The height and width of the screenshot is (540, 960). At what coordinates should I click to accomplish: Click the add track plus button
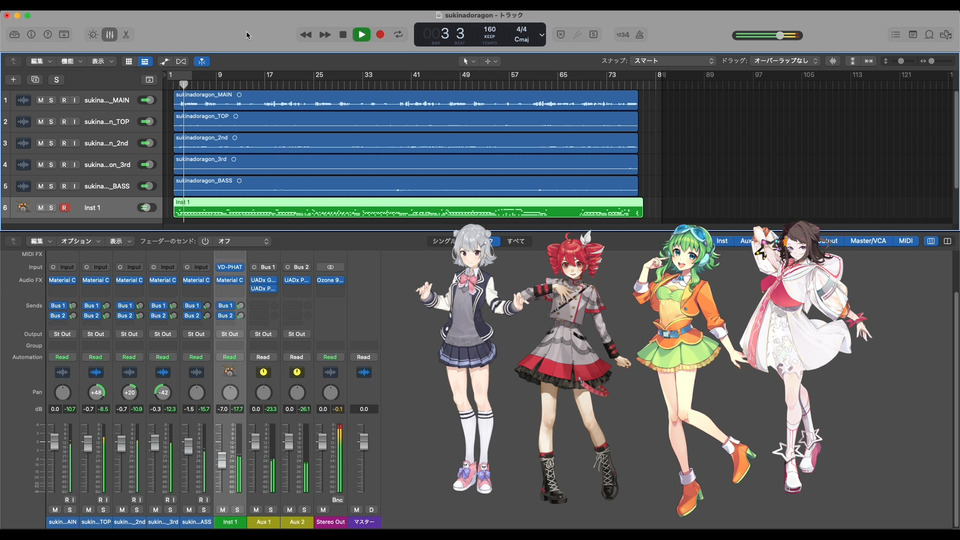(13, 79)
